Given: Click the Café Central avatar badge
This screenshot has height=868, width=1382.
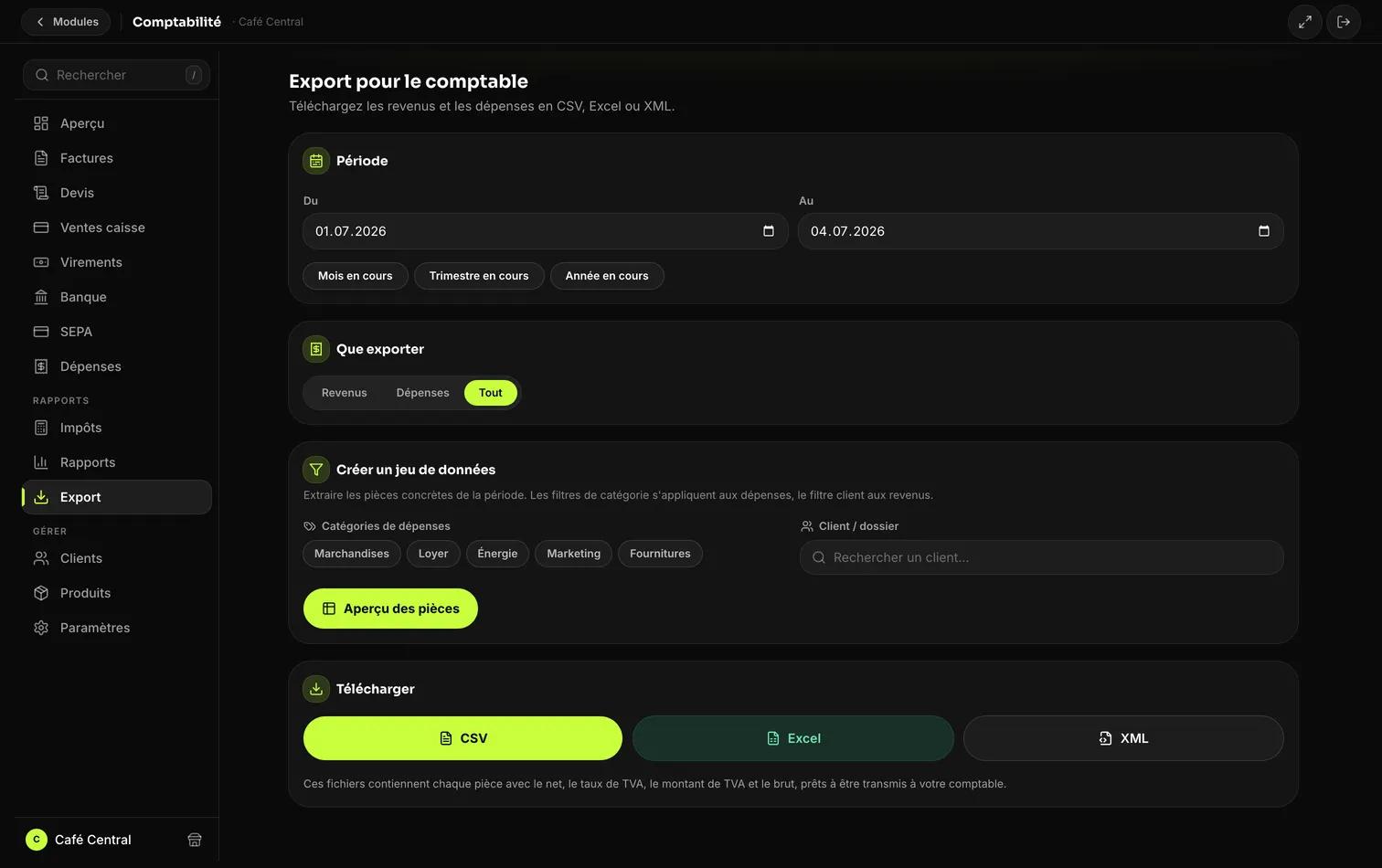Looking at the screenshot, I should tap(37, 840).
